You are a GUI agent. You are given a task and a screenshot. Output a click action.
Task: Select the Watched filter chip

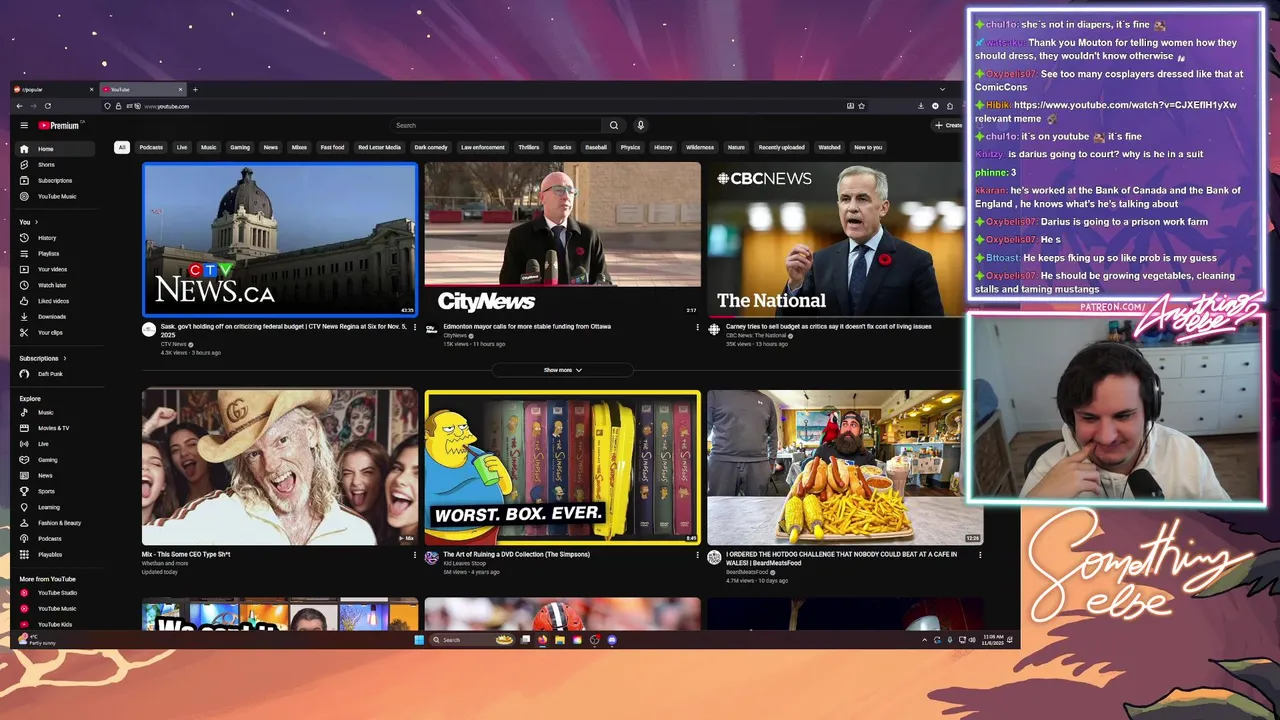click(830, 147)
